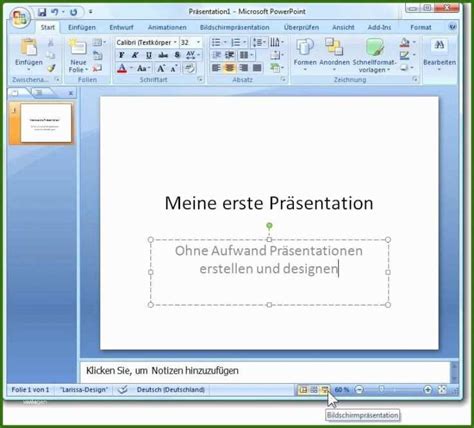Open the Animationen tab
474x428 pixels.
tap(167, 27)
